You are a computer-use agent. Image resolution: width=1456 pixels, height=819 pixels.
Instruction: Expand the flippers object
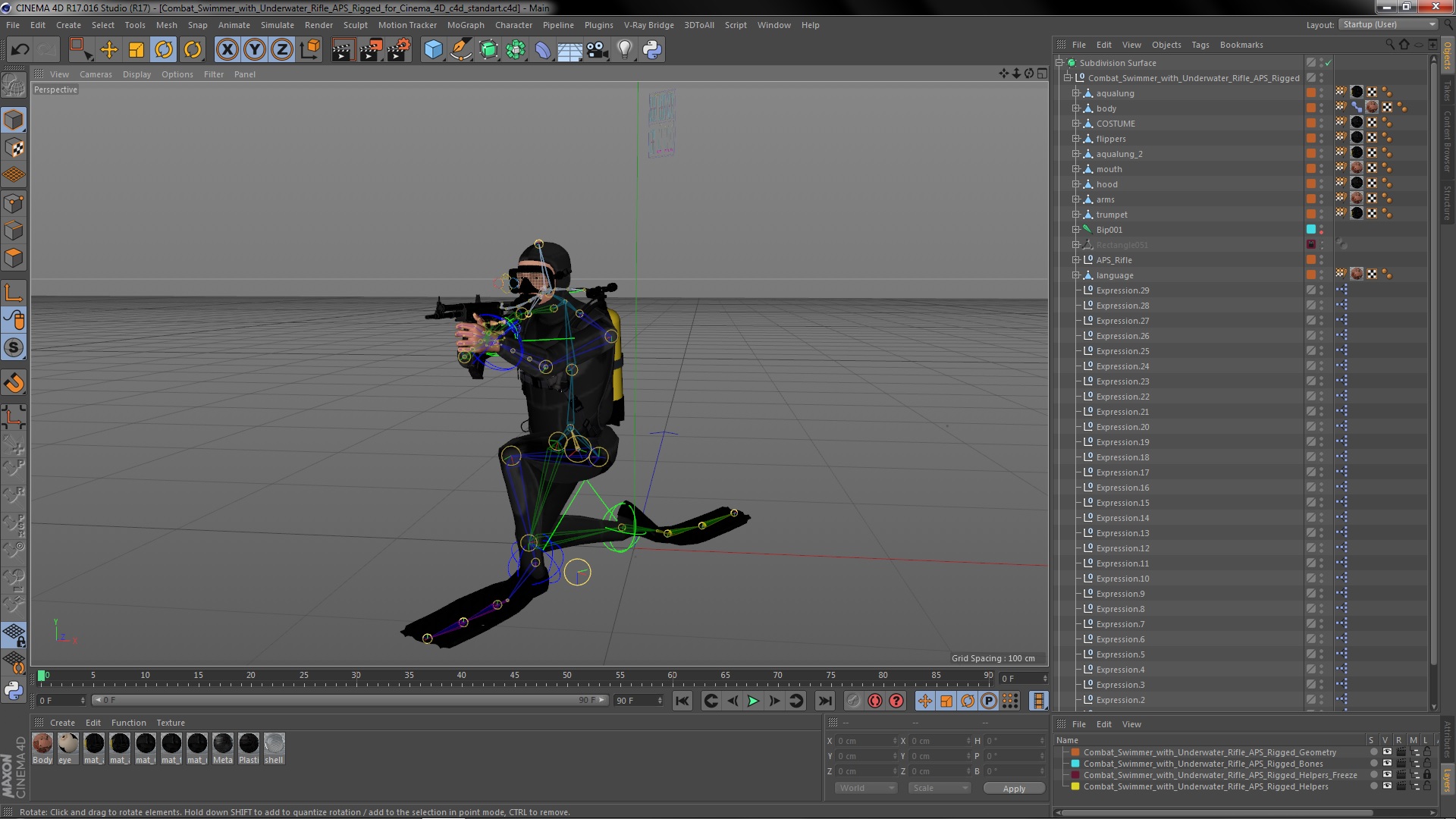1075,139
